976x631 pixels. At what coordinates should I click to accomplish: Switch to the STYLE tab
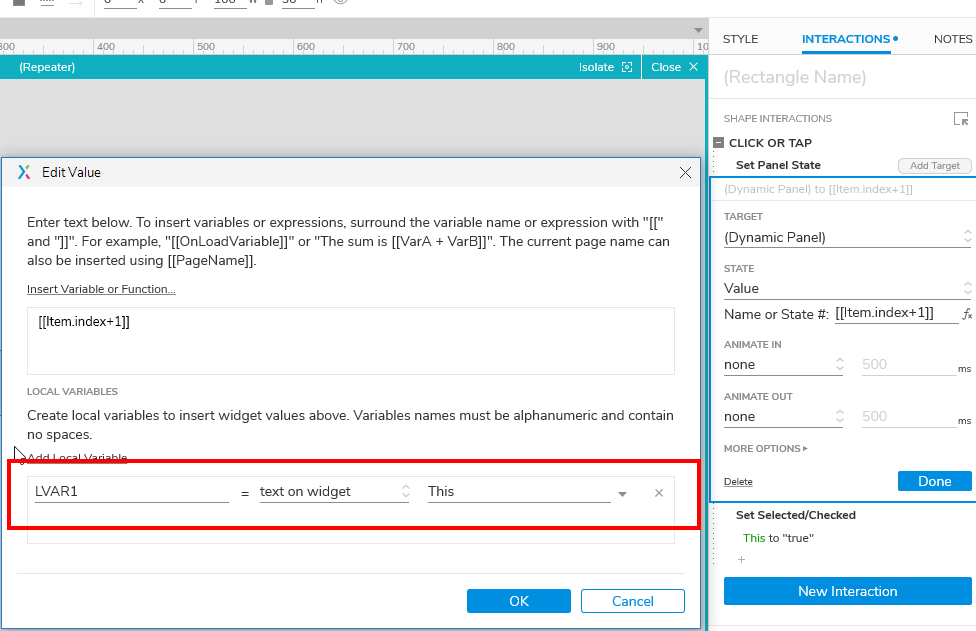point(740,39)
